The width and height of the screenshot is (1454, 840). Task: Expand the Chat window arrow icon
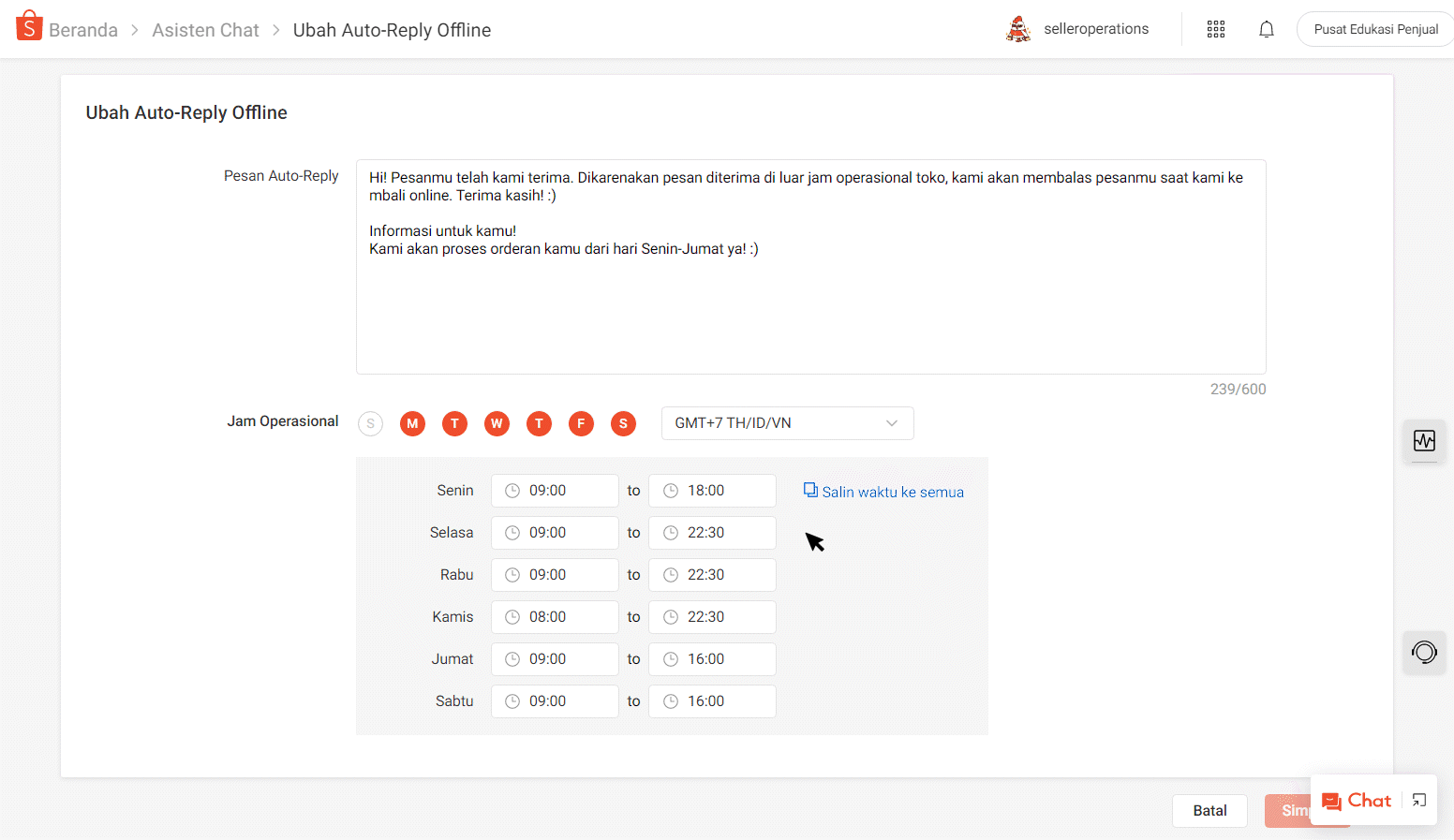coord(1418,801)
